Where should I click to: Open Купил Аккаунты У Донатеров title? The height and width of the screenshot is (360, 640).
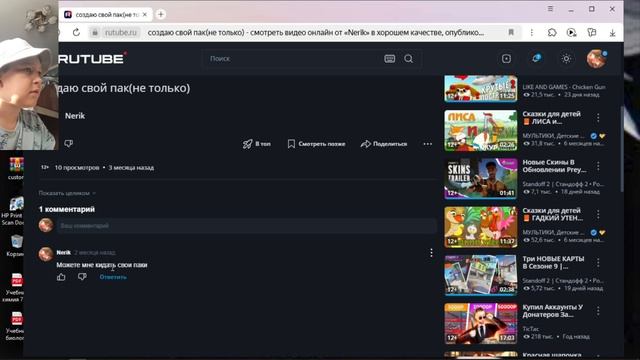553,311
